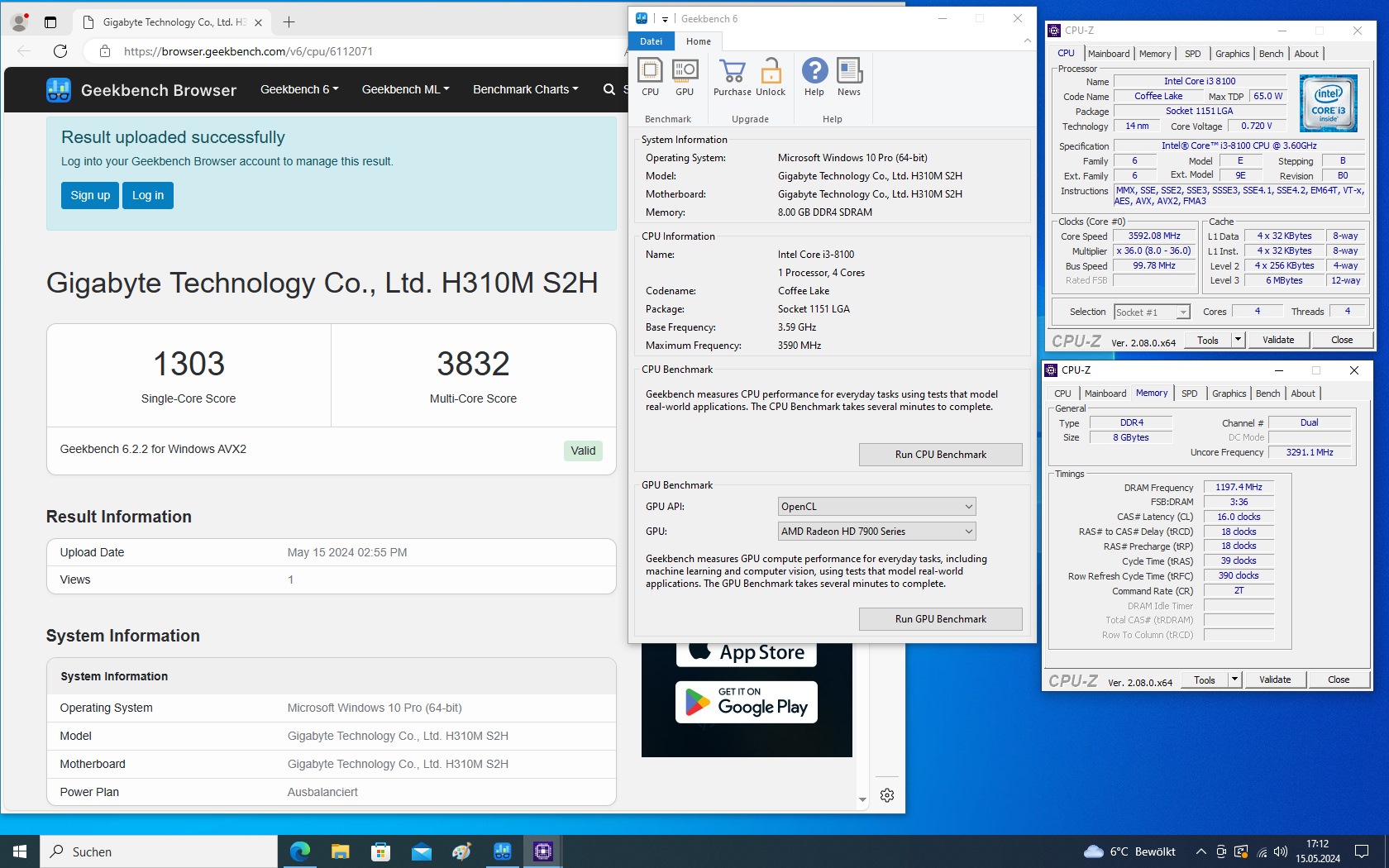Go back in the browser

pyautogui.click(x=24, y=51)
